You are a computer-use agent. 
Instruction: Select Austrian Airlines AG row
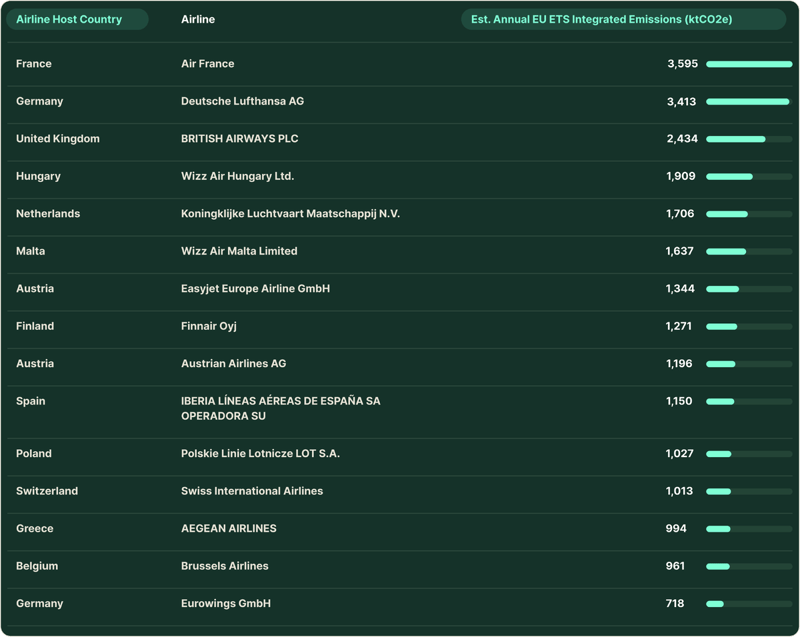400,364
